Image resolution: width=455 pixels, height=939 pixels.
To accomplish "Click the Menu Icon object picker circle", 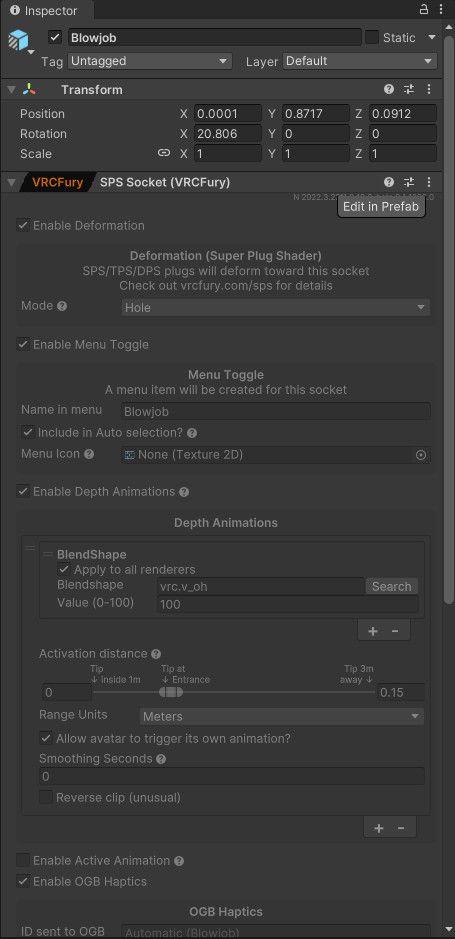I will [421, 455].
